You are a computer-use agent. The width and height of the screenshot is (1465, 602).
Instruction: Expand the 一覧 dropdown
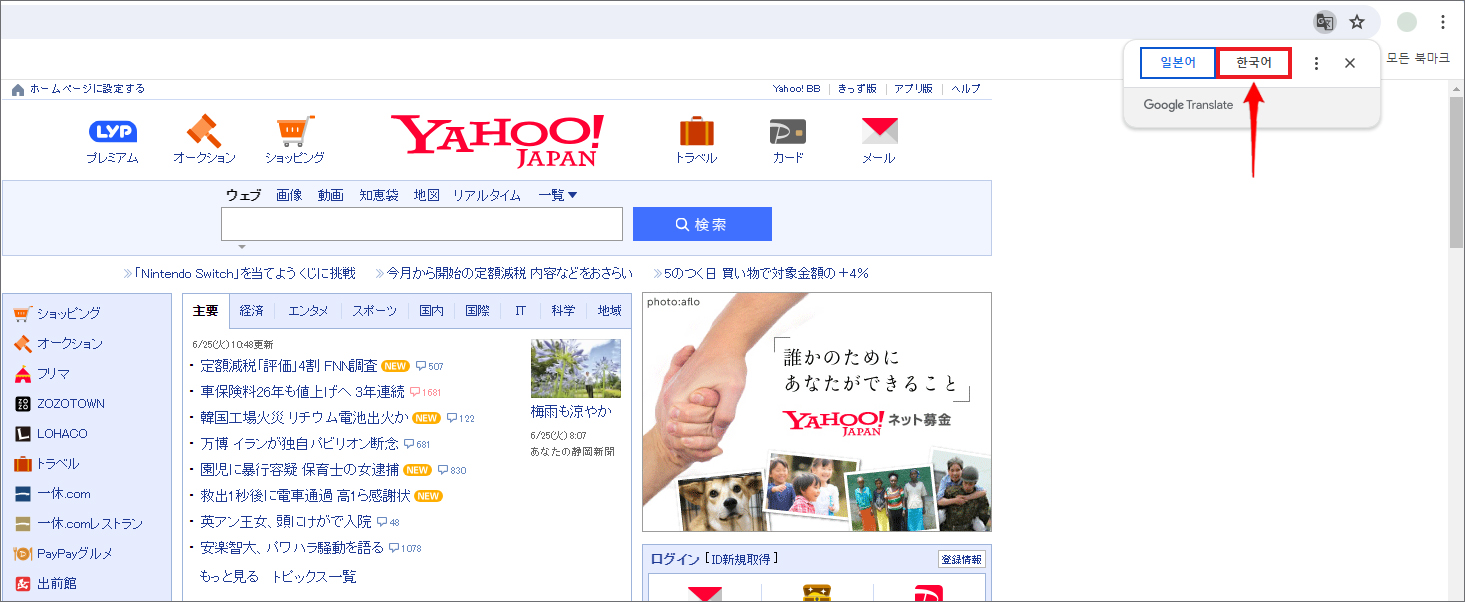tap(558, 195)
